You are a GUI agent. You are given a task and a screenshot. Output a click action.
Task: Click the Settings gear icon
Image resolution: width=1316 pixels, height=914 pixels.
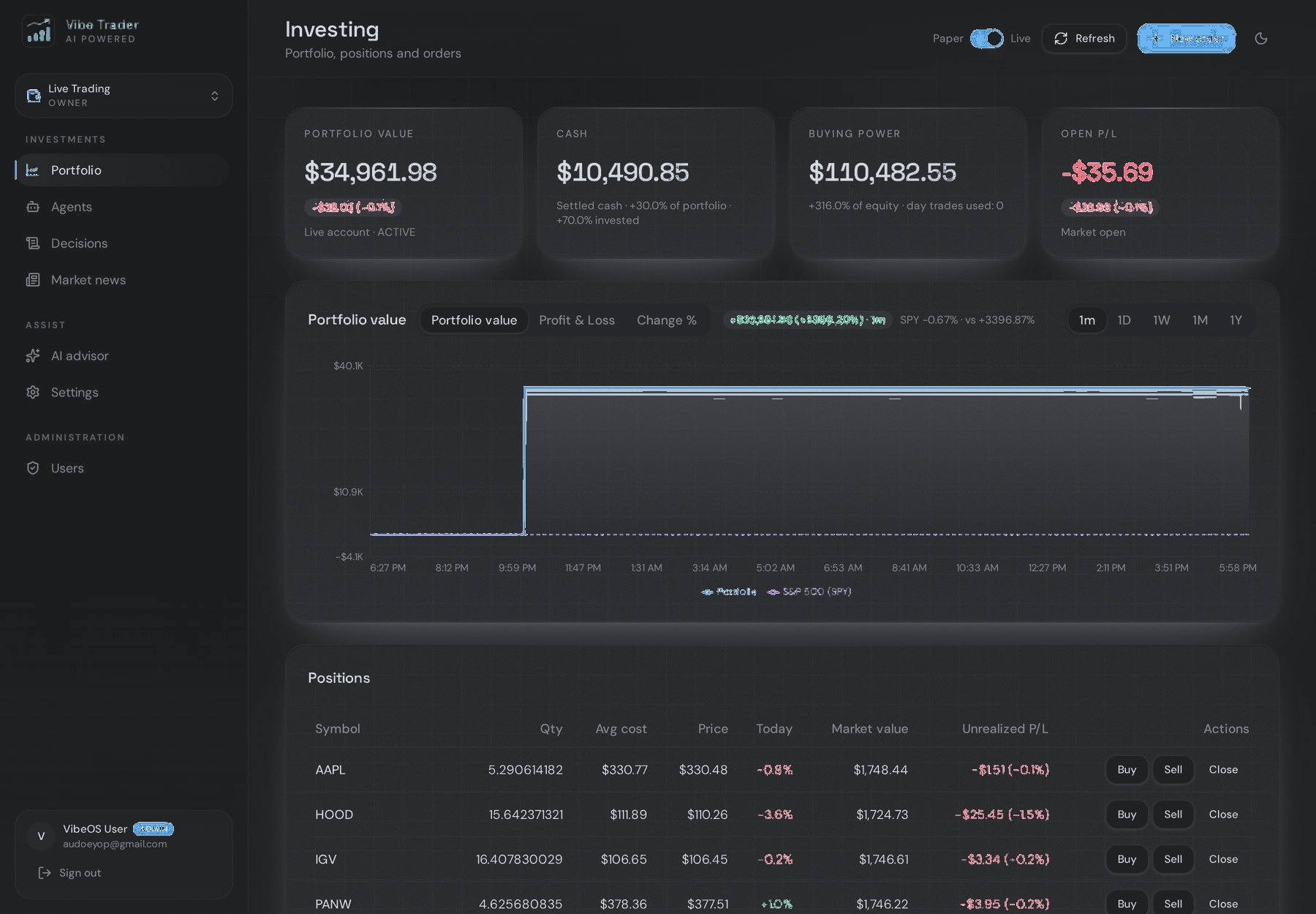tap(33, 393)
